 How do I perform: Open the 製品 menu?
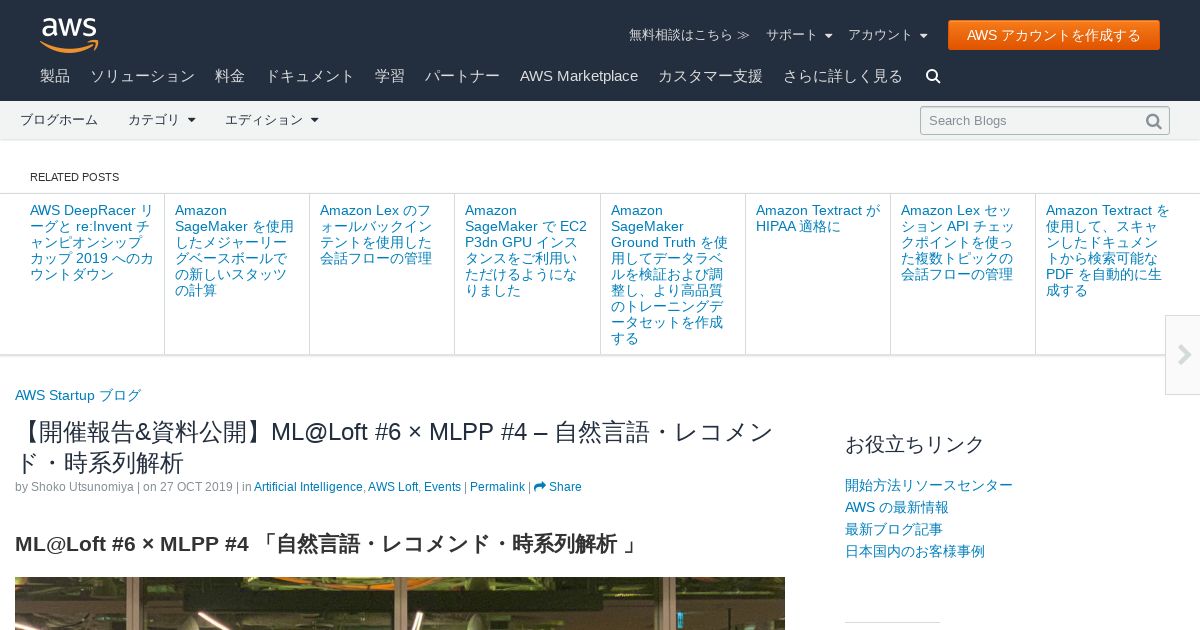[x=55, y=76]
